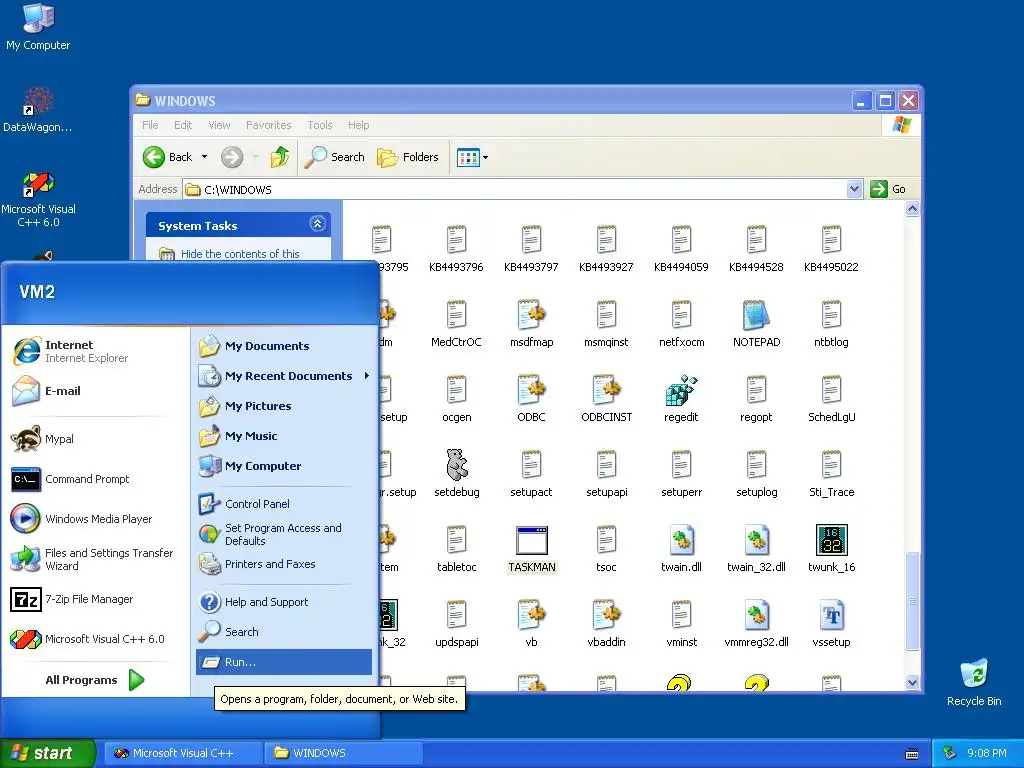Select the NOTEPAD file icon
Viewport: 1024px width, 768px height.
pyautogui.click(x=756, y=315)
